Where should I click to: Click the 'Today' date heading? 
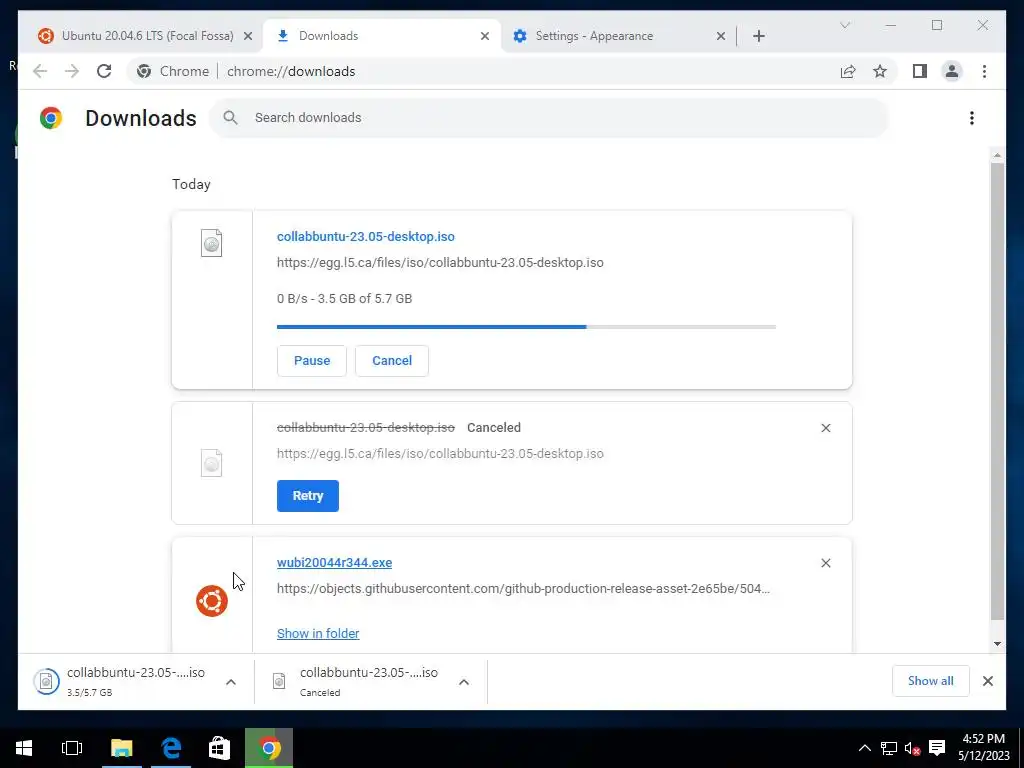[191, 184]
